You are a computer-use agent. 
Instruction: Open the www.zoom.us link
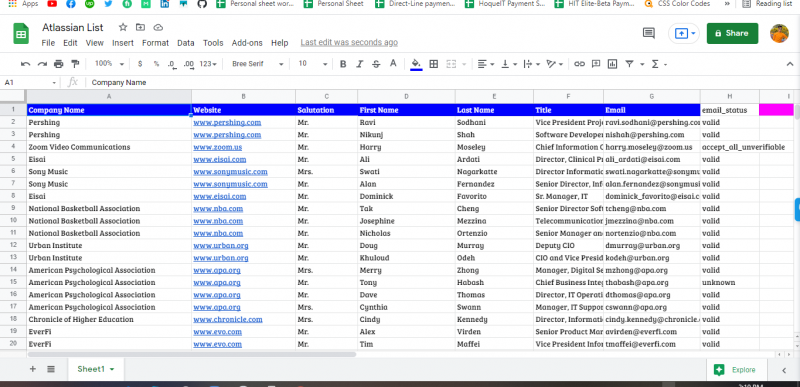point(217,147)
